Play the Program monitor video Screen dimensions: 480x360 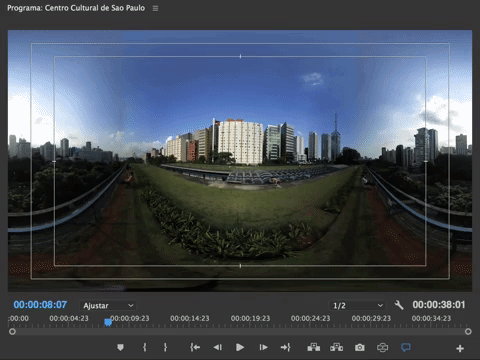[240, 347]
